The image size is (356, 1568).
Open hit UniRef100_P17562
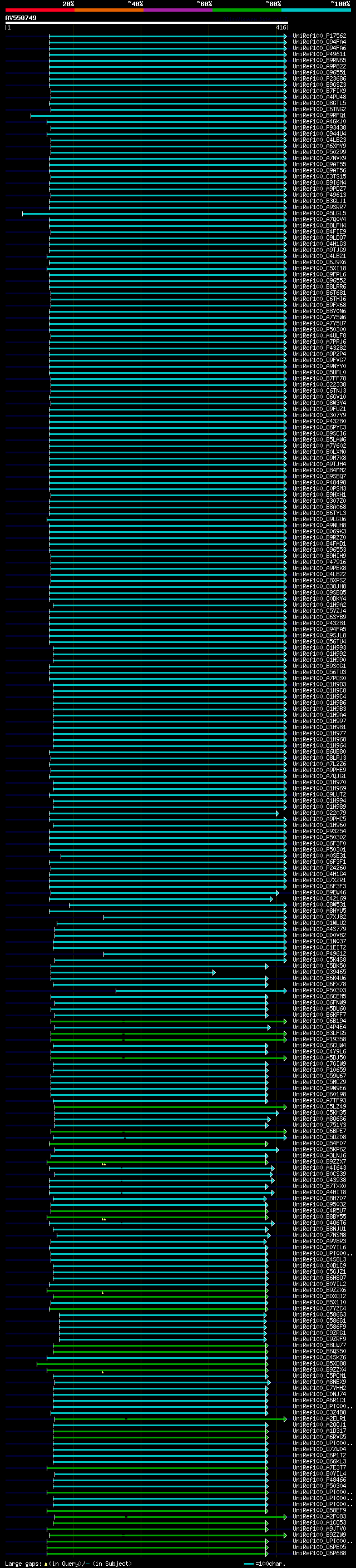pos(319,36)
